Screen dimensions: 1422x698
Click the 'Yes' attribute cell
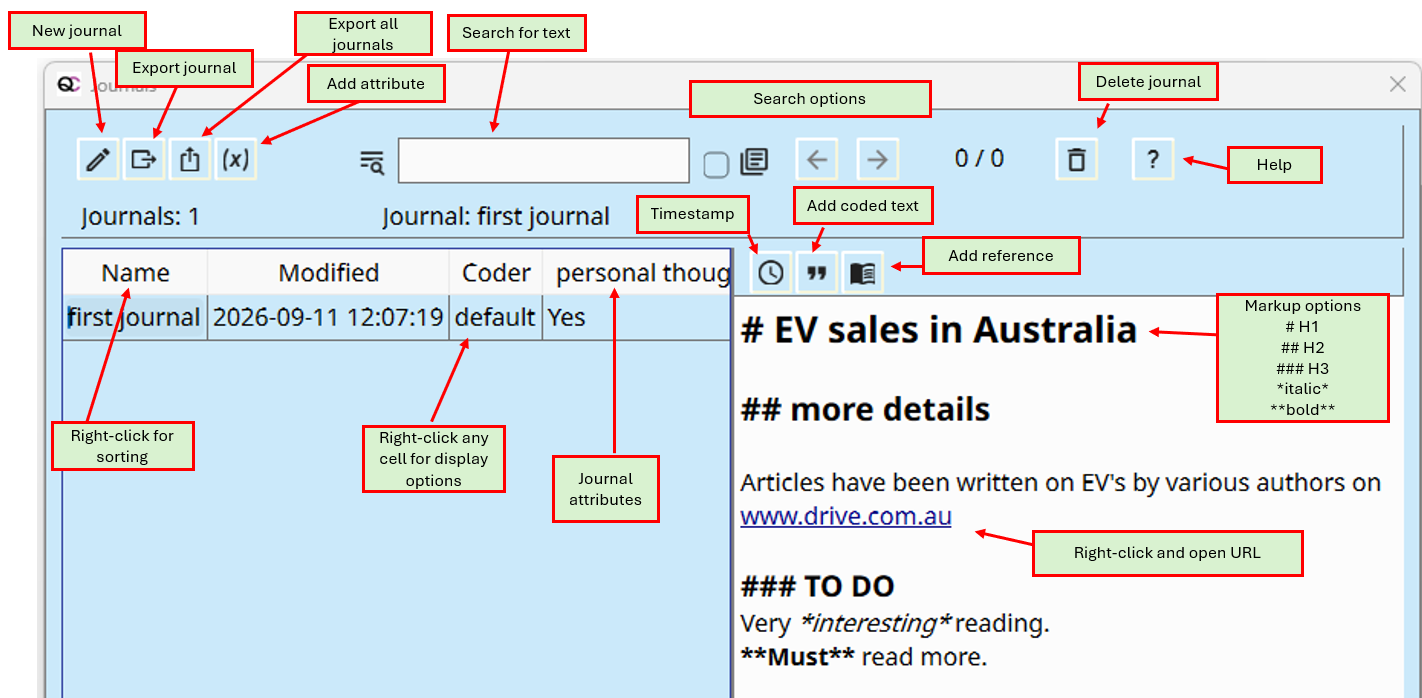pos(637,318)
